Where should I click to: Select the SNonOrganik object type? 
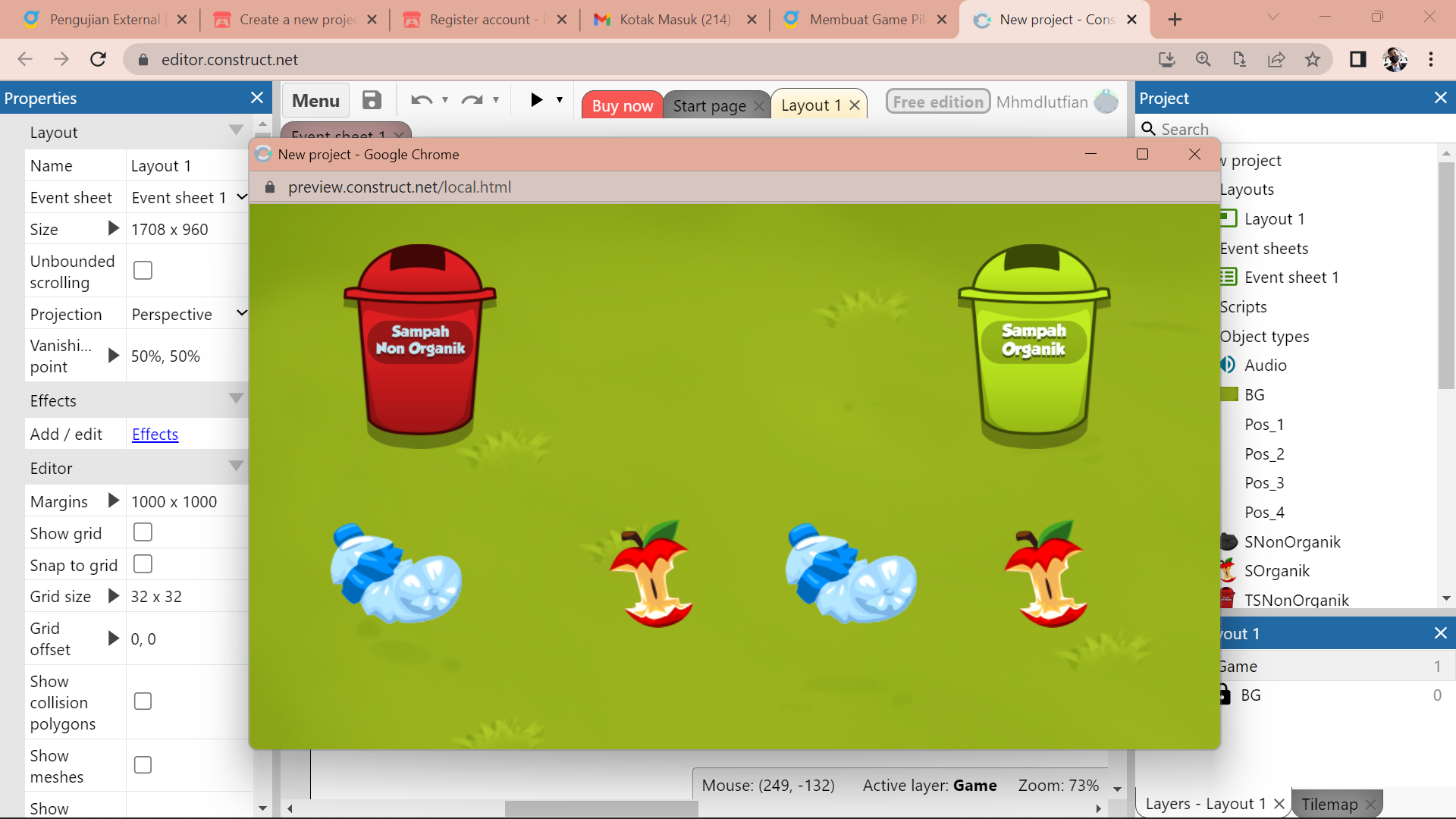[1292, 541]
